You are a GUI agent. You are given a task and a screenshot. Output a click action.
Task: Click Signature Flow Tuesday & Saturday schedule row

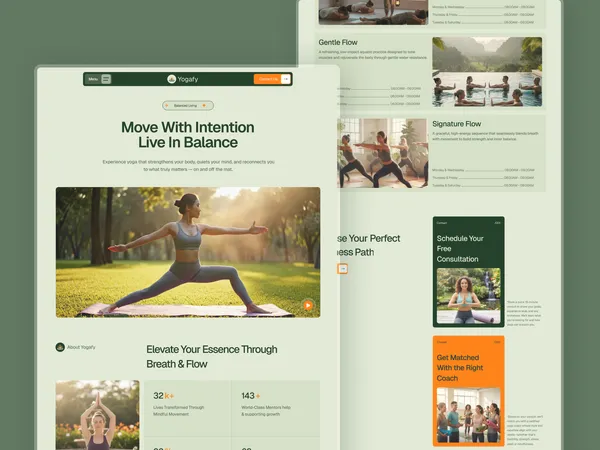point(483,185)
